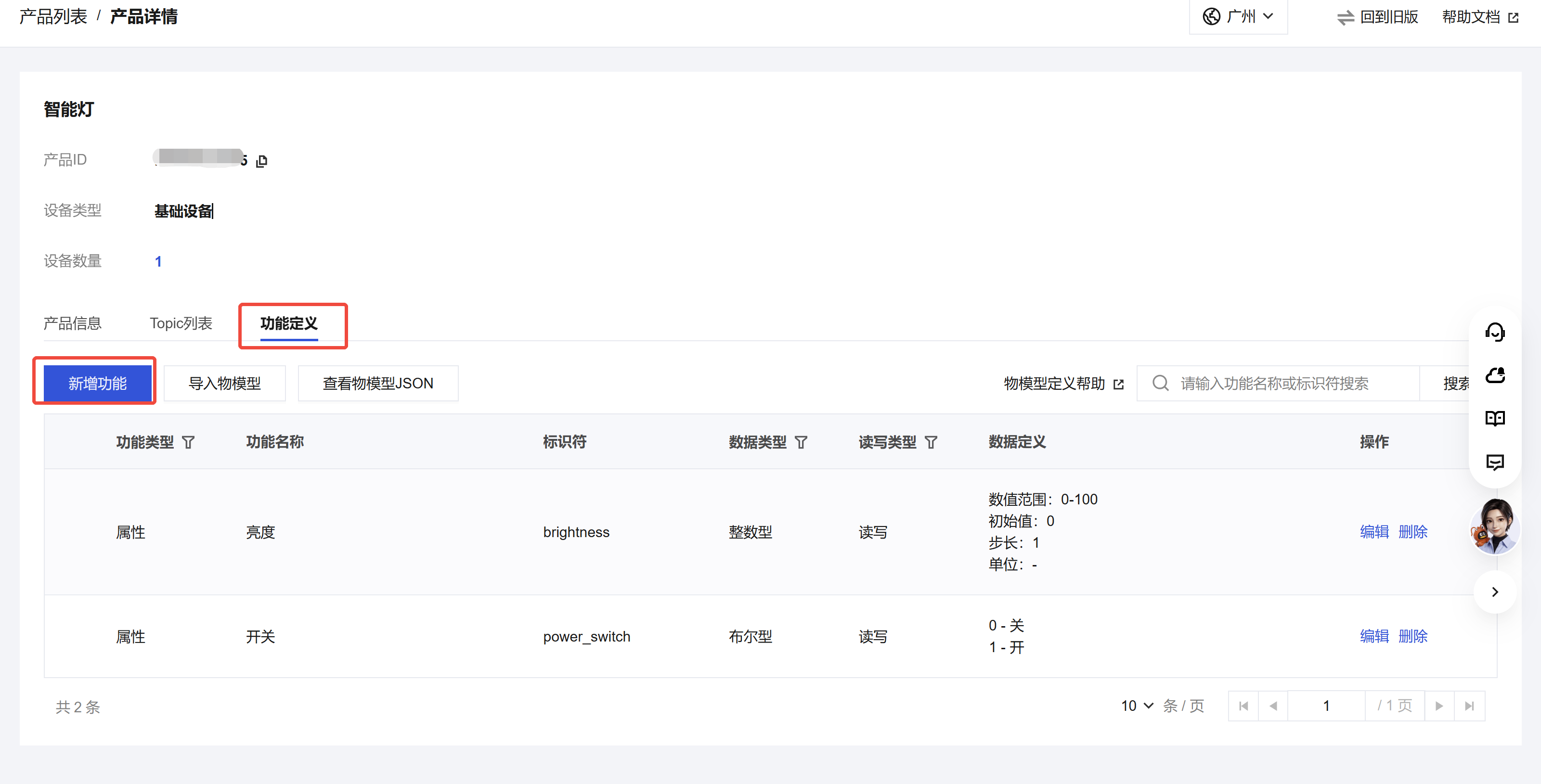Viewport: 1541px width, 784px height.
Task: Click the feedback message sidebar icon
Action: [x=1494, y=462]
